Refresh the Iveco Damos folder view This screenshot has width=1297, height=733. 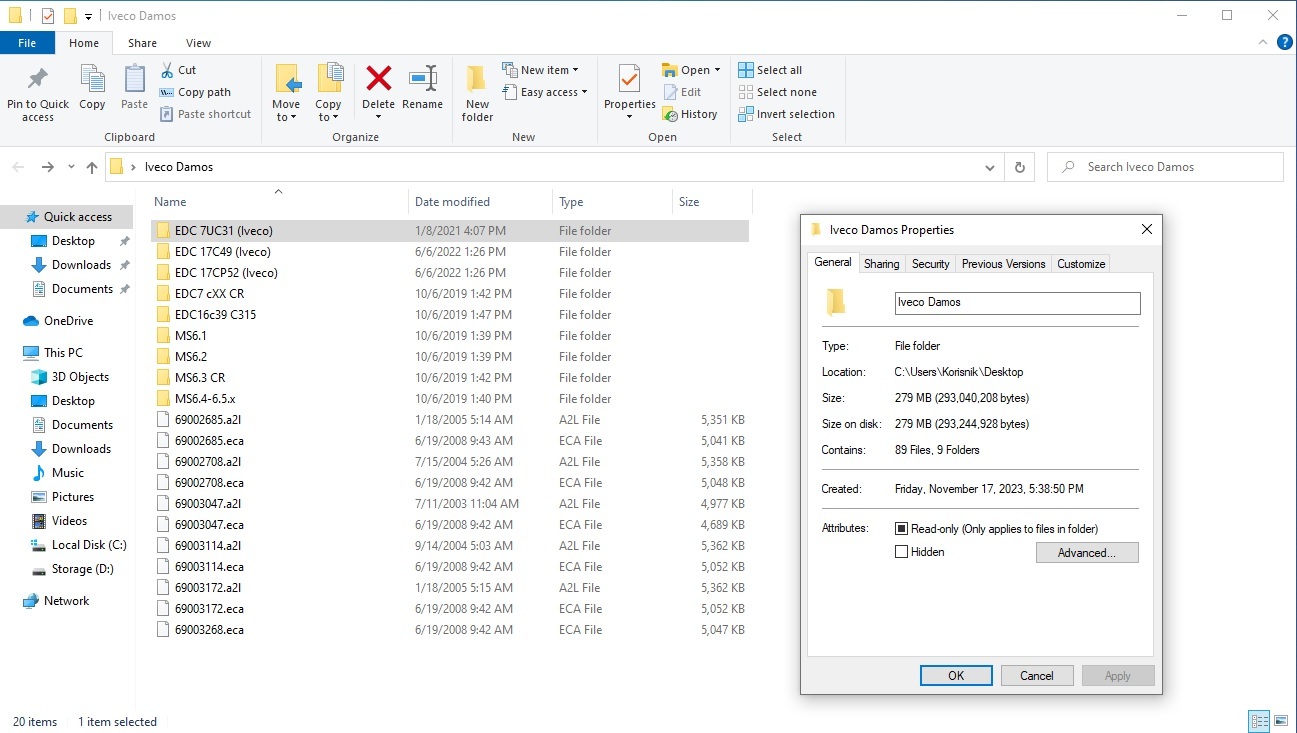pos(1019,167)
